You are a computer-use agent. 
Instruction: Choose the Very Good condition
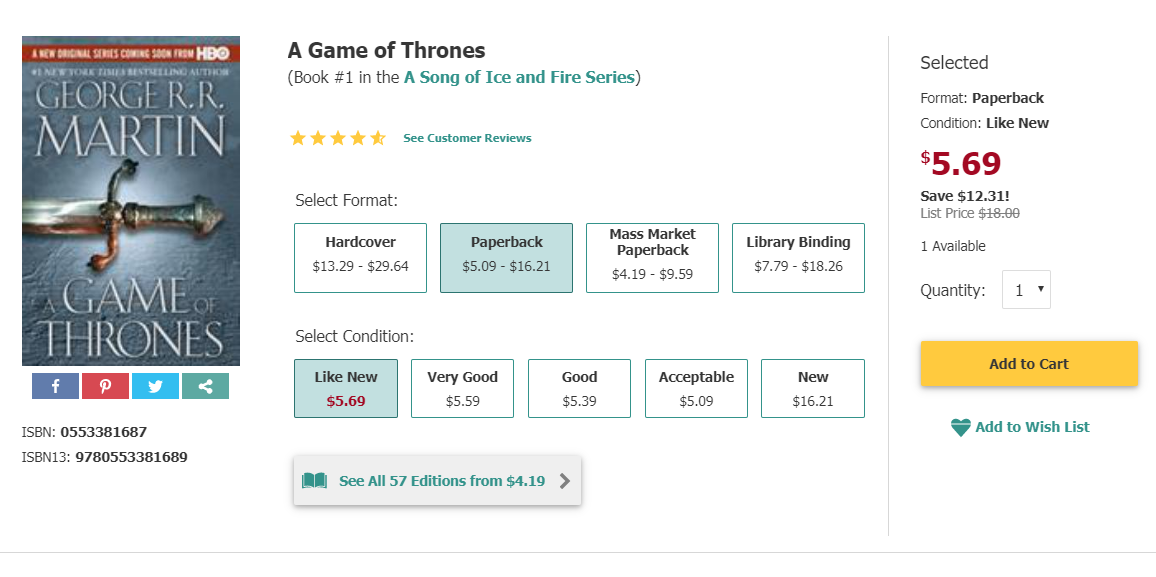462,388
